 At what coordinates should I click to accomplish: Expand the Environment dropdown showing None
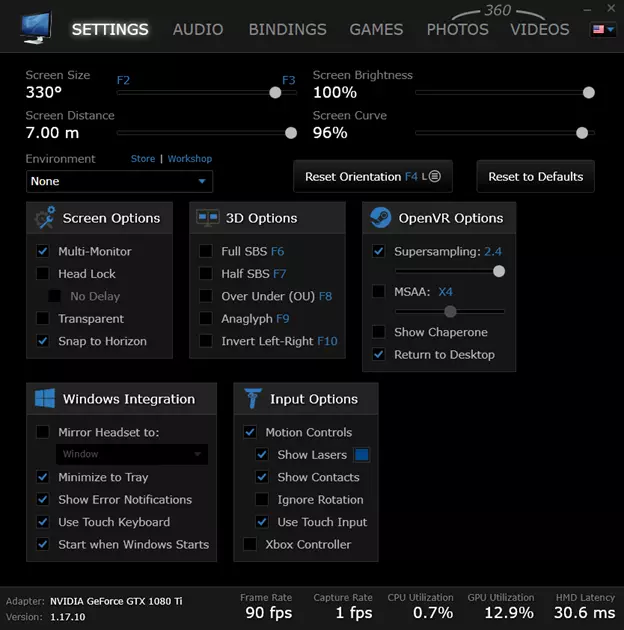(119, 181)
